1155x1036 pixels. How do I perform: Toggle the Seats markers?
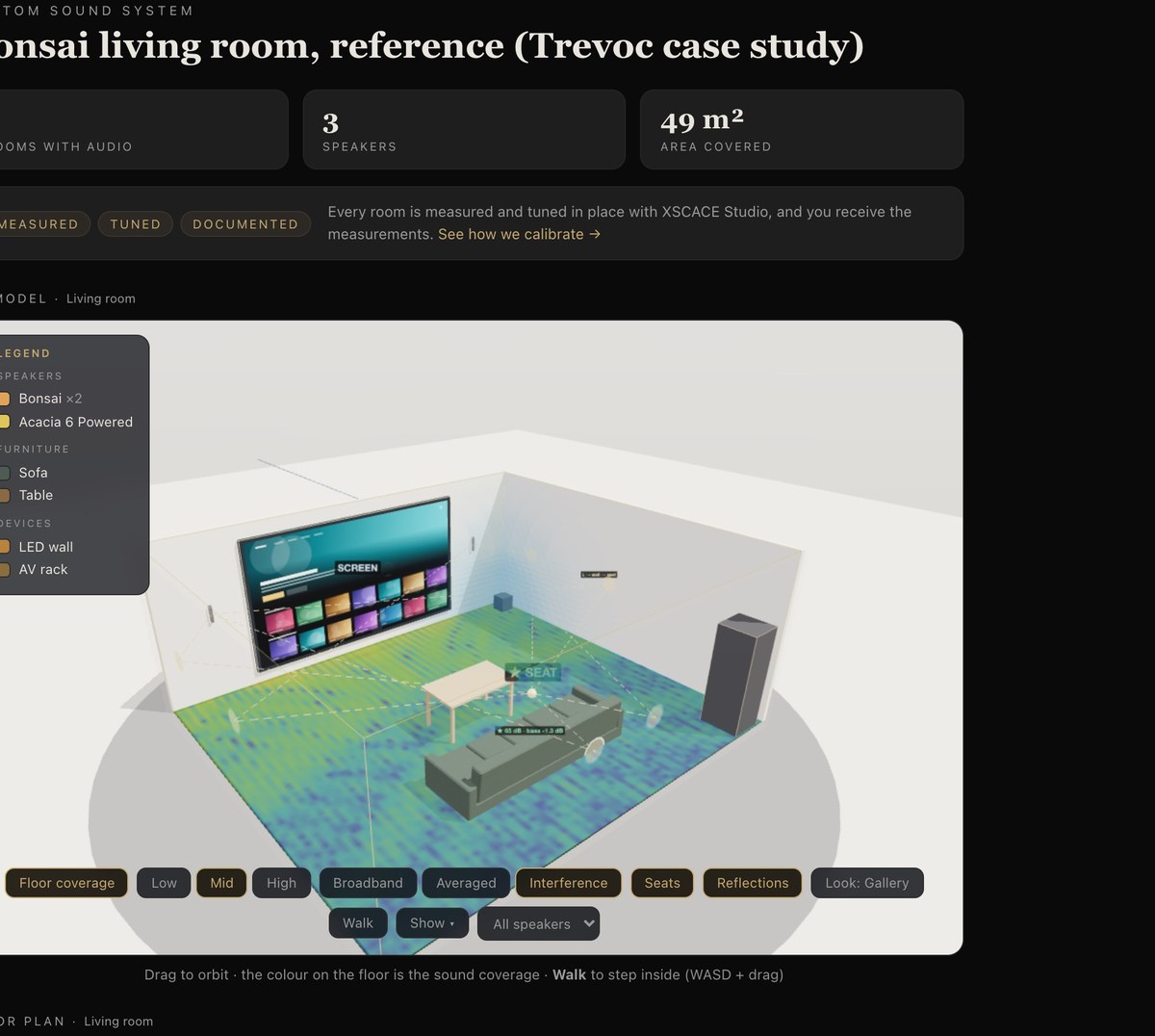[662, 883]
